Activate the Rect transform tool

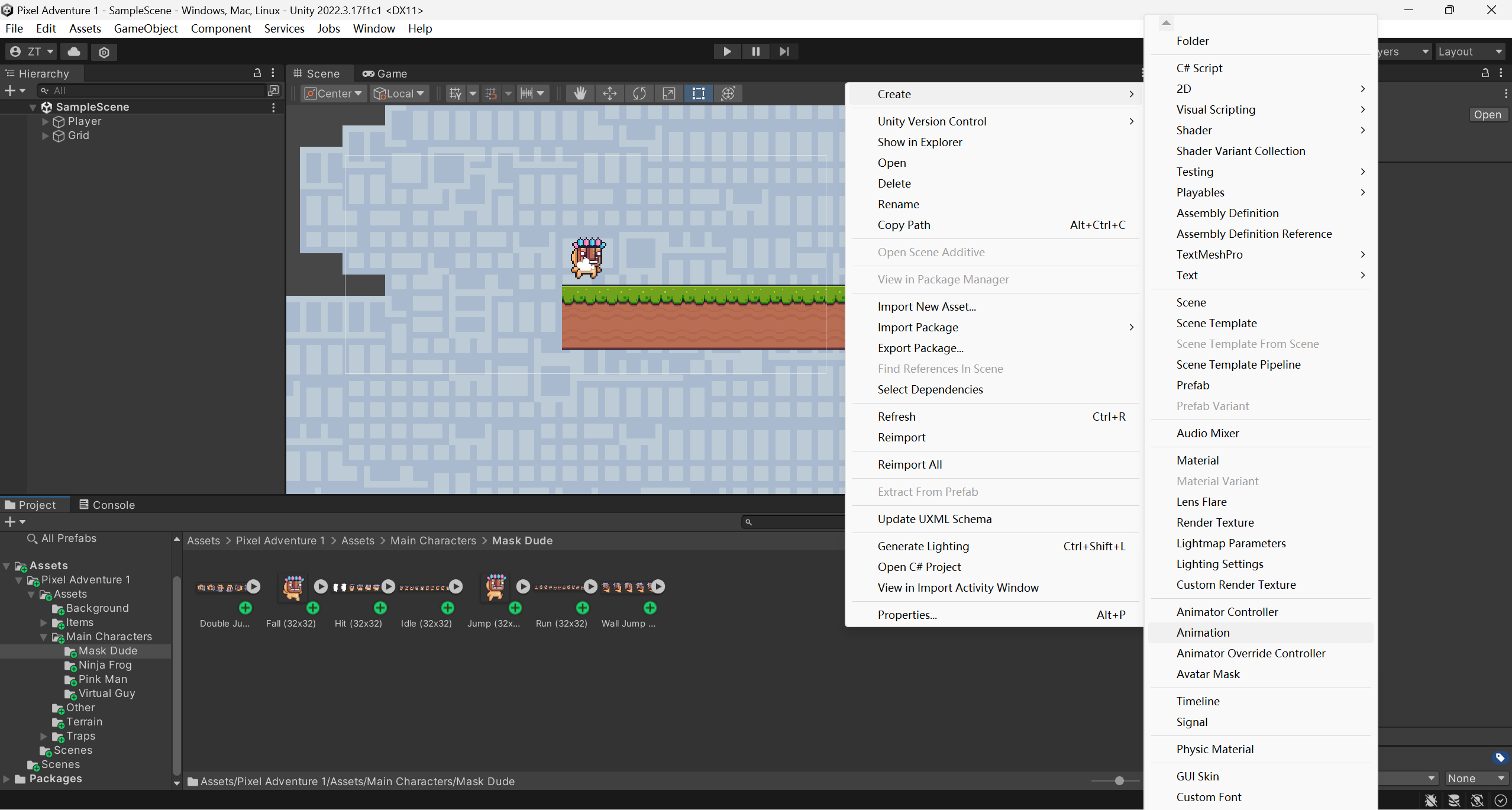(x=698, y=93)
